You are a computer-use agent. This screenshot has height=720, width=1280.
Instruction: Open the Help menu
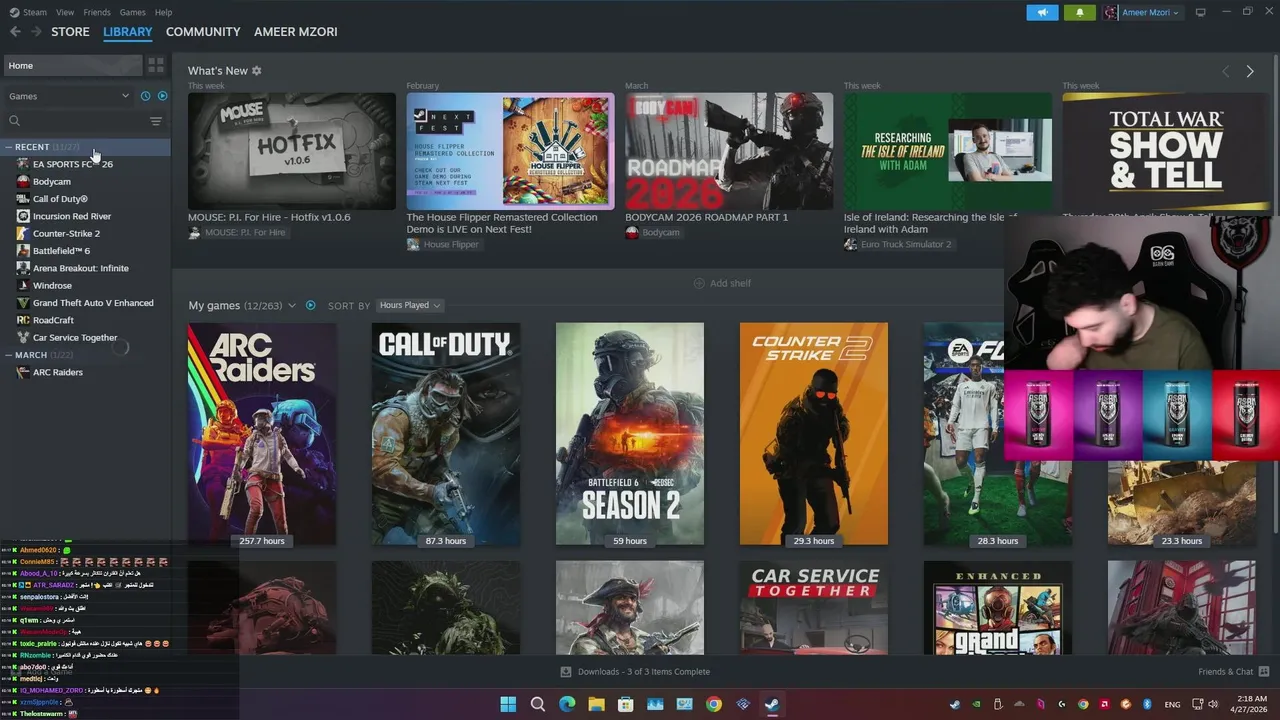(x=163, y=12)
